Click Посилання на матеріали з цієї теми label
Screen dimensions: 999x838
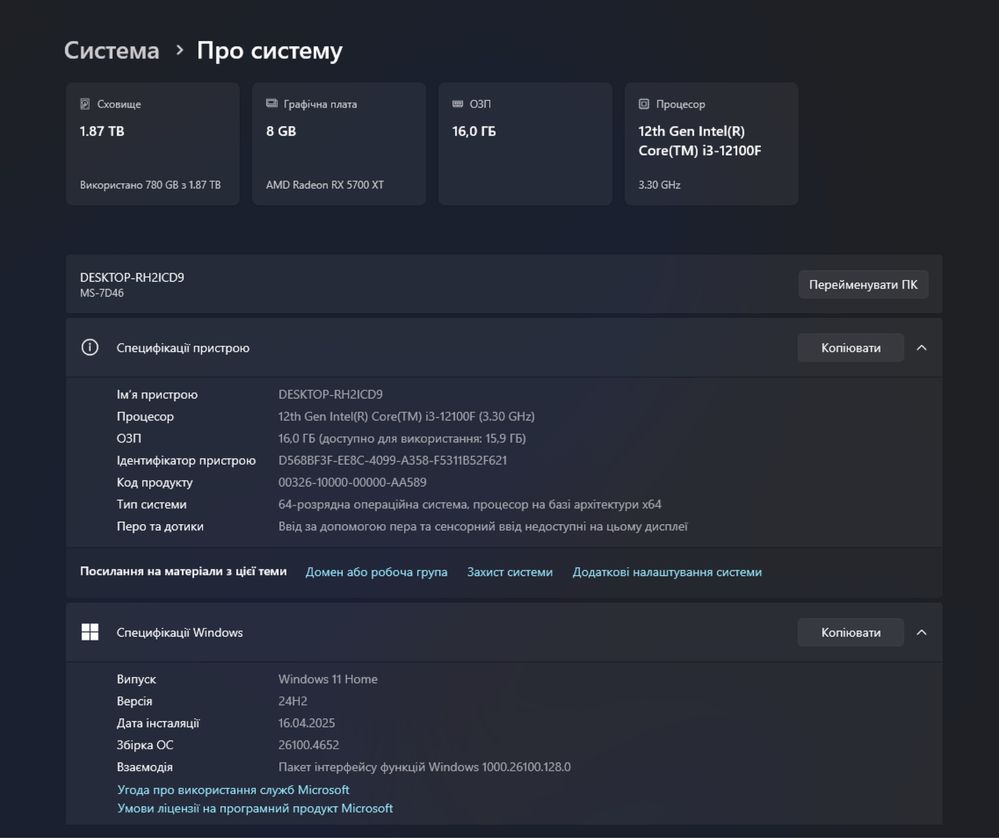[183, 571]
